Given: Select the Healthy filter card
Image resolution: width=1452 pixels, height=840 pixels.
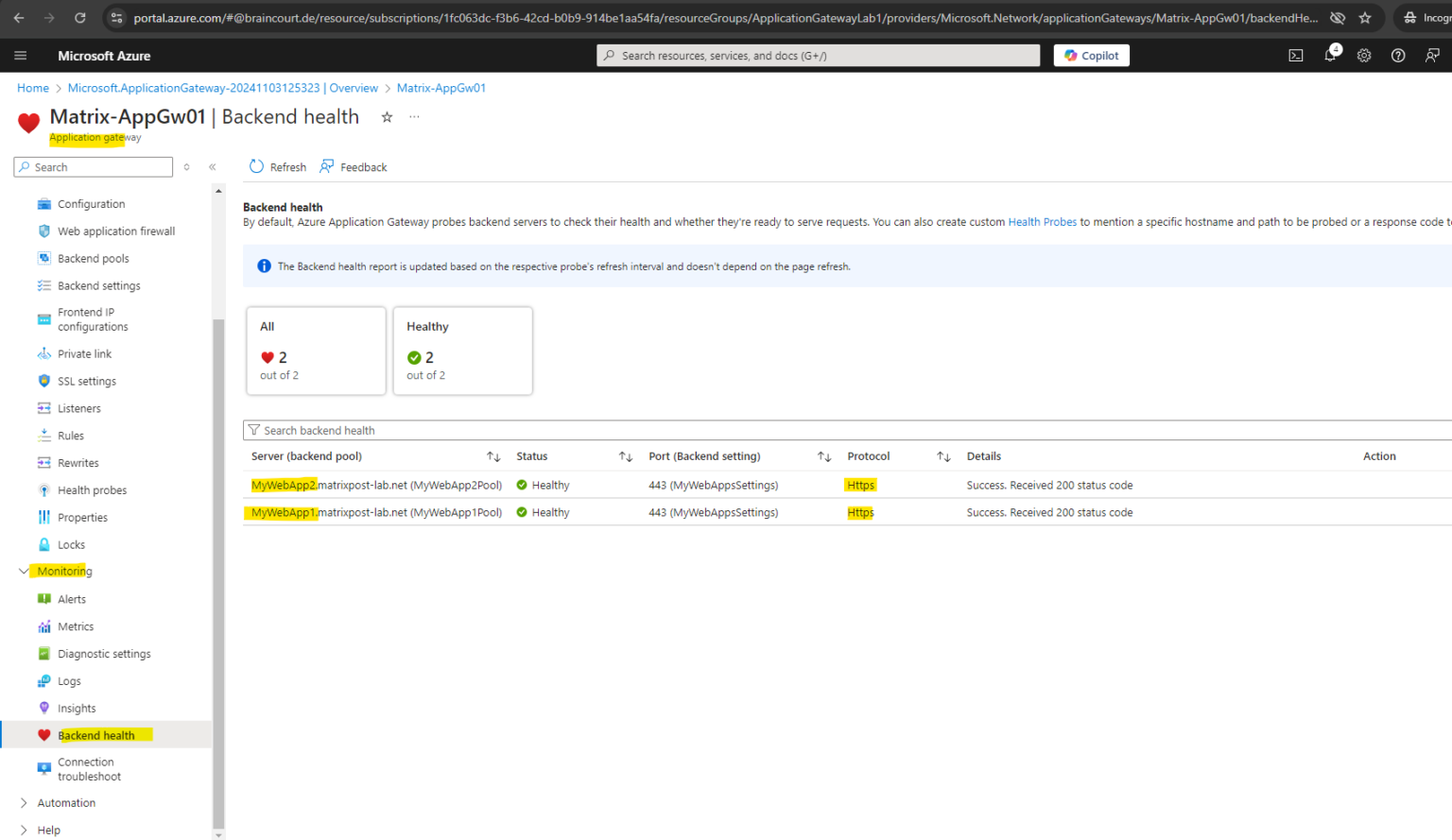Looking at the screenshot, I should 462,351.
